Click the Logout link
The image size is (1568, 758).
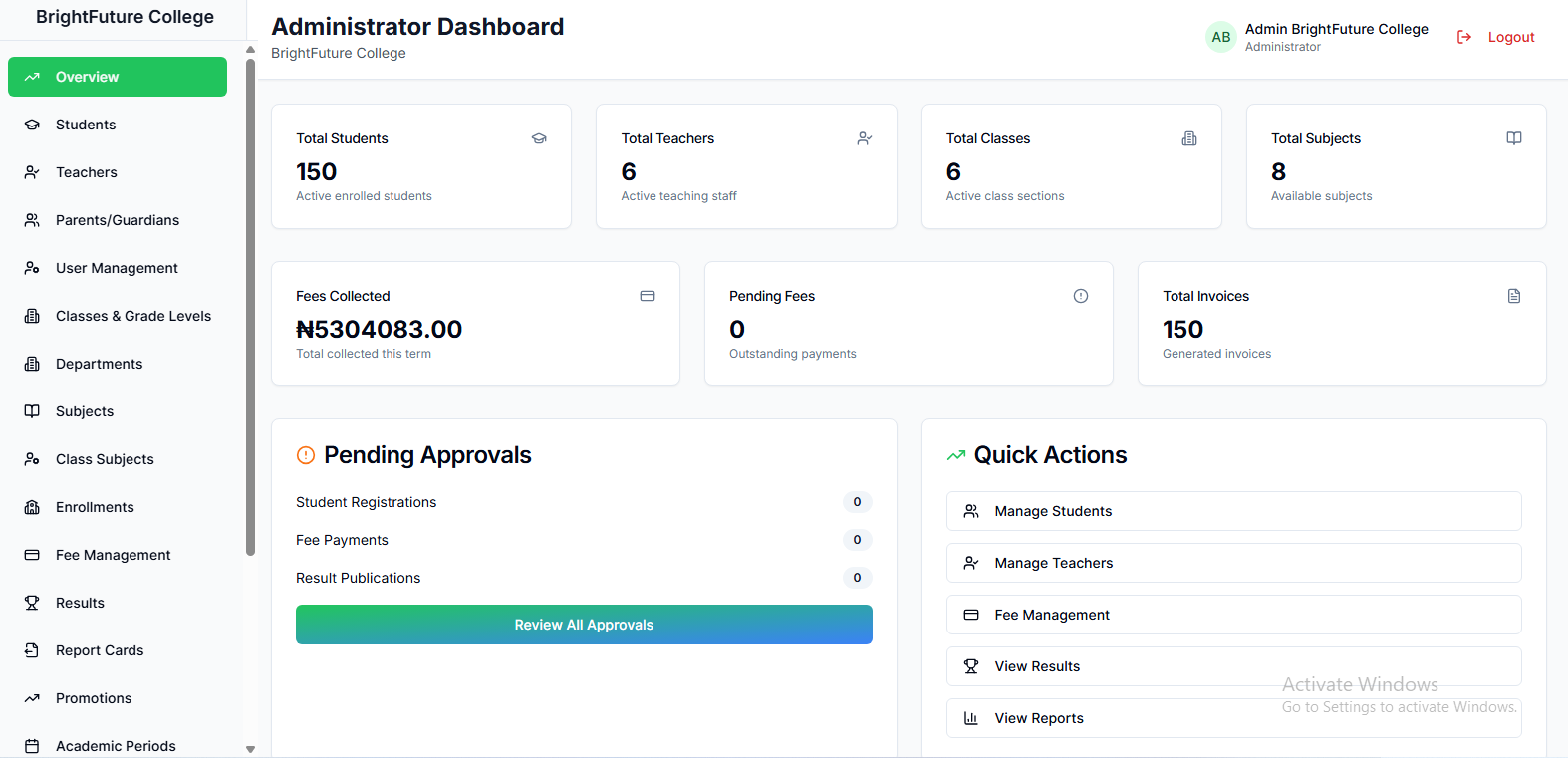(x=1495, y=37)
